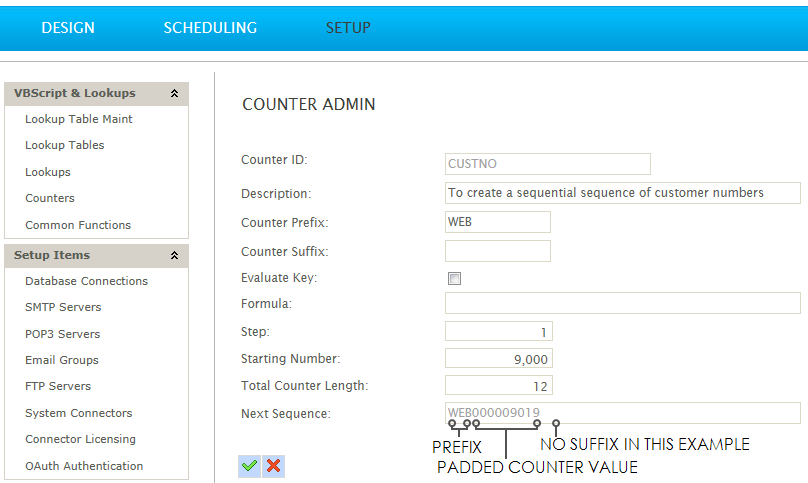Image resolution: width=808 pixels, height=483 pixels.
Task: Click the green checkmark save icon
Action: 249,465
